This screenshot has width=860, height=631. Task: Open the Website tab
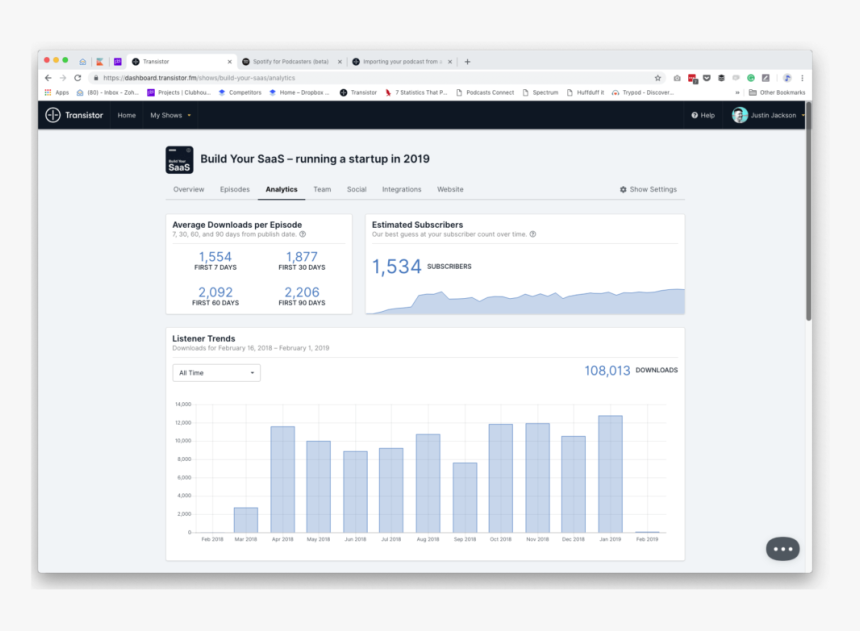coord(450,189)
